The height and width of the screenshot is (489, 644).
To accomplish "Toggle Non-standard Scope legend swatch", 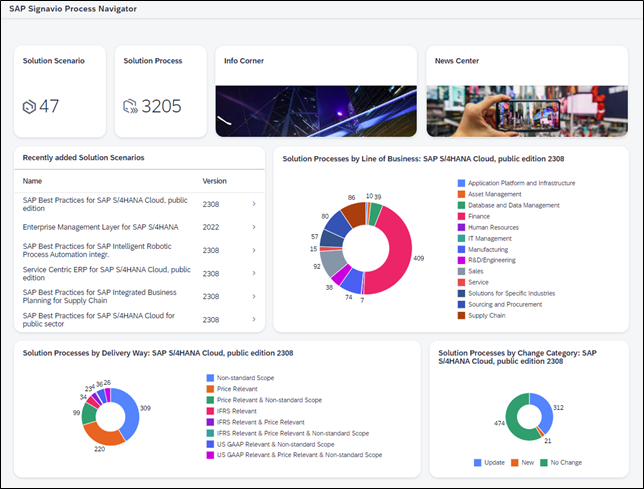I will click(210, 378).
